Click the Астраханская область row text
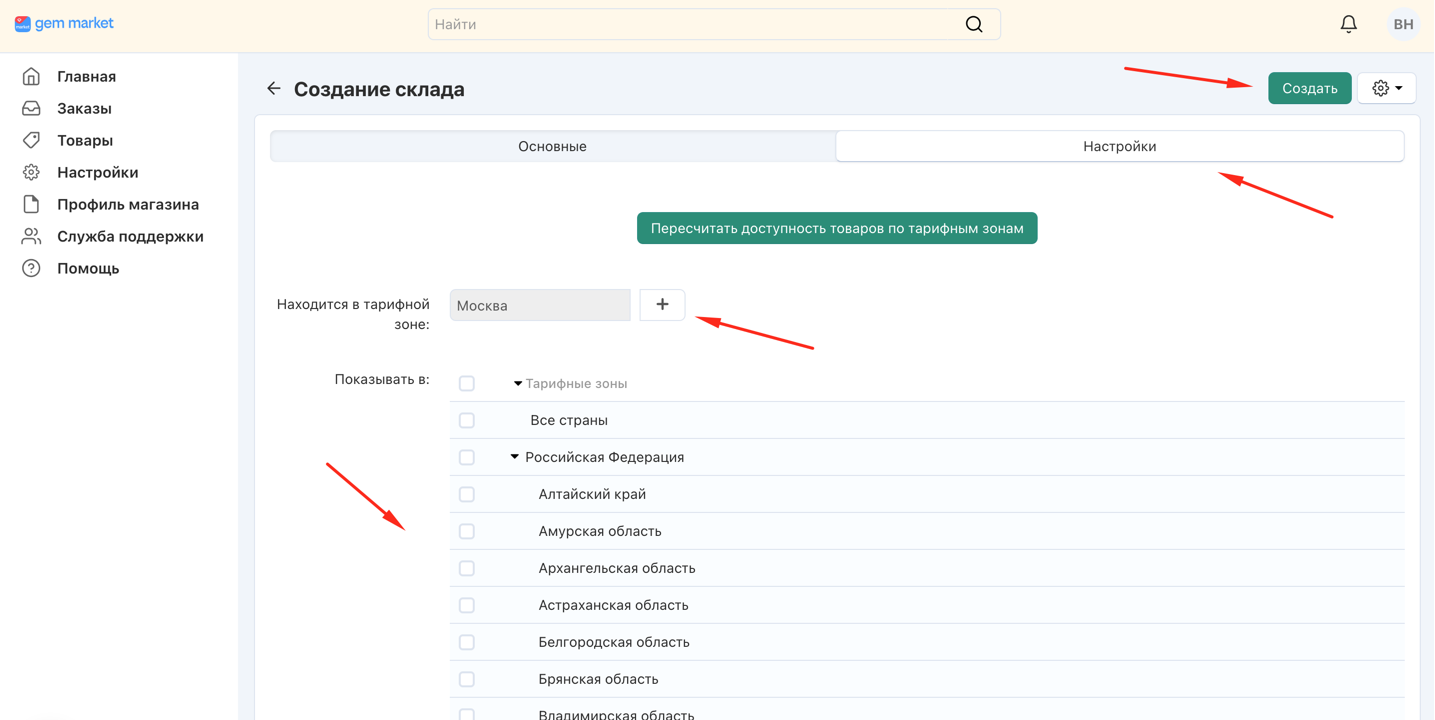 [x=613, y=605]
